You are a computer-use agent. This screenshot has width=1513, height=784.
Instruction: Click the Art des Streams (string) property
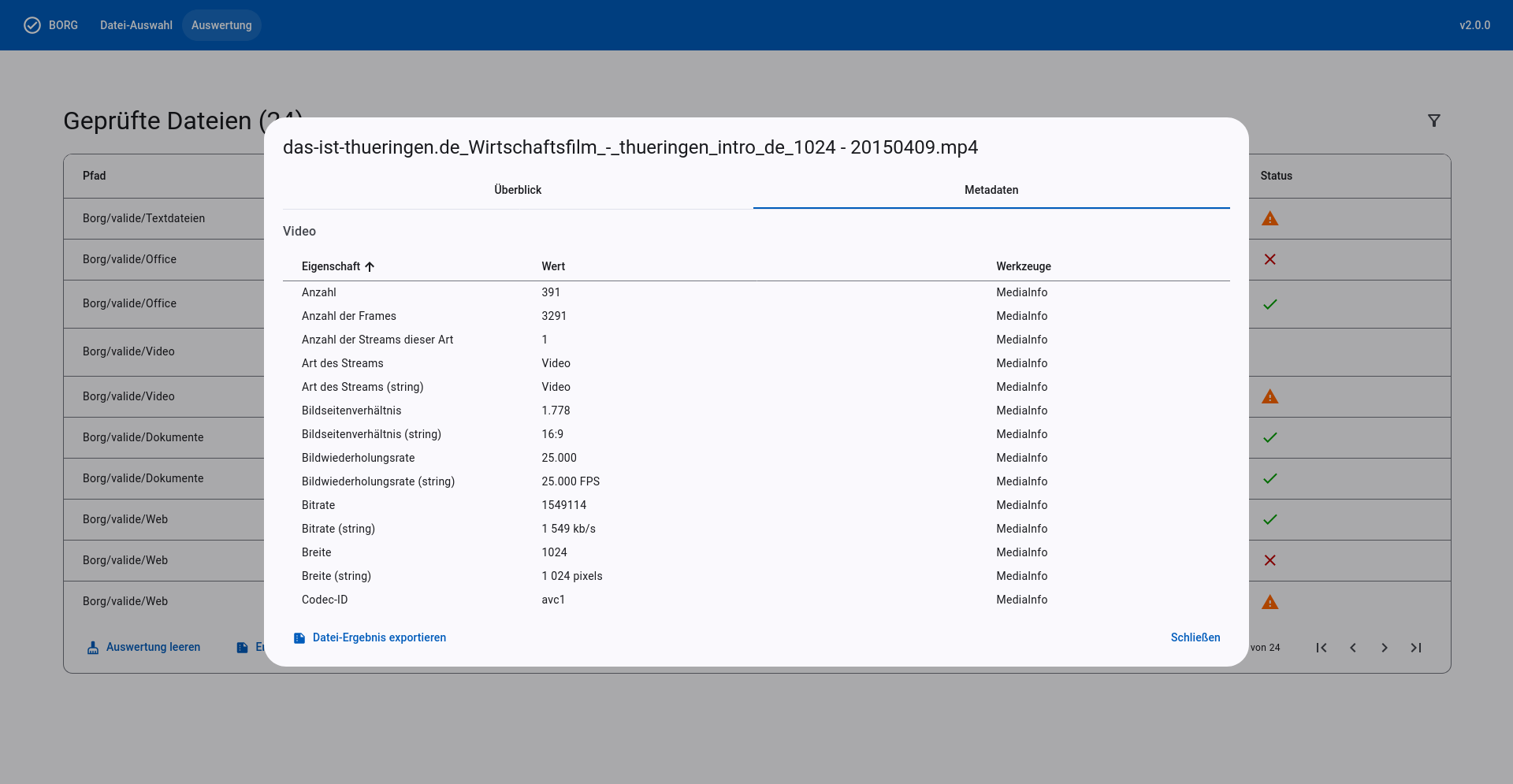[362, 387]
